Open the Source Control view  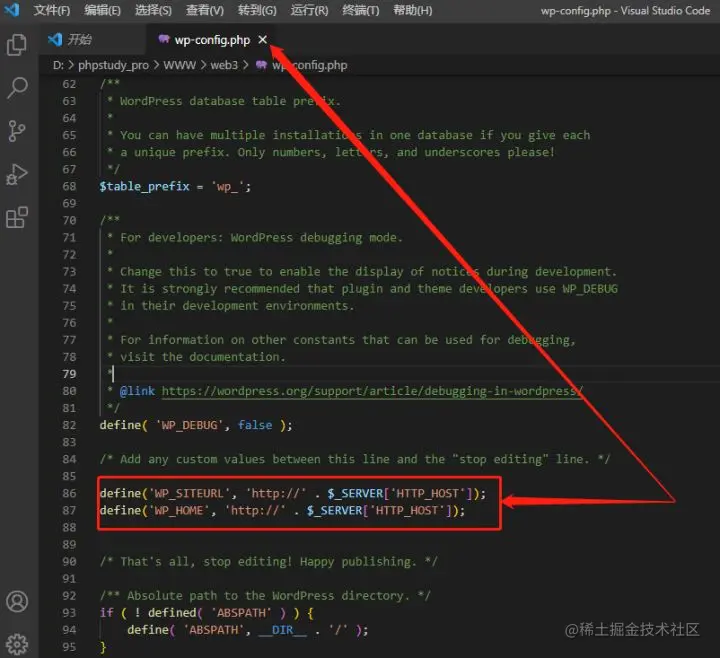(x=17, y=131)
